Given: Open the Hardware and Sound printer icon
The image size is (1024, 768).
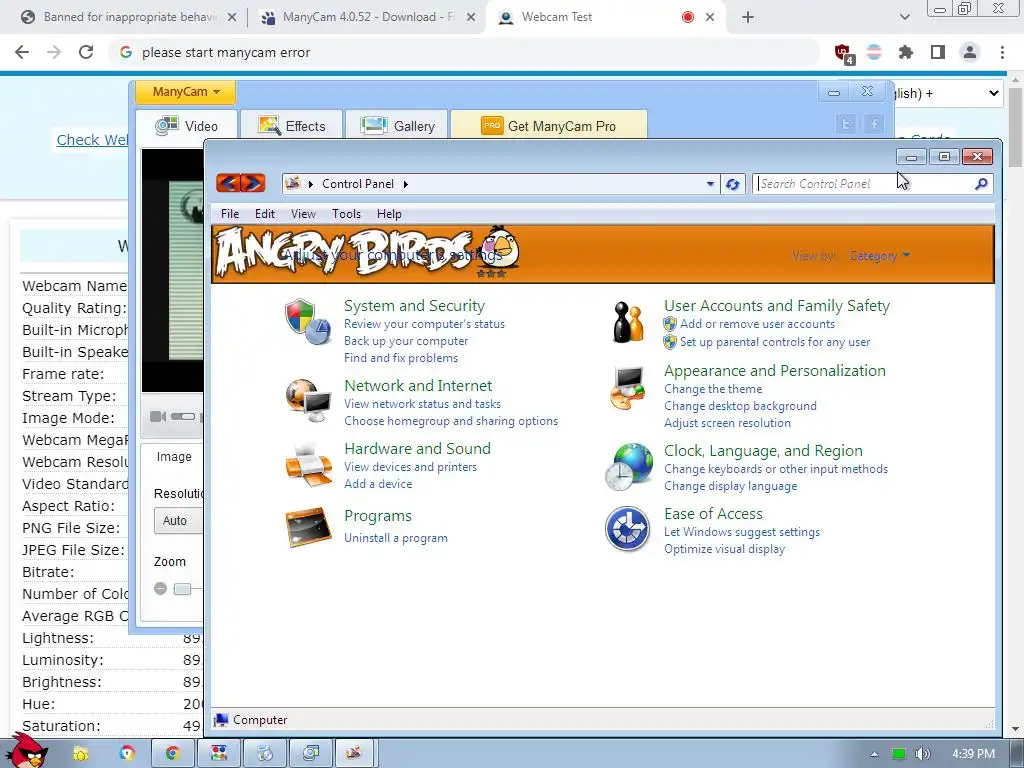Looking at the screenshot, I should tap(308, 465).
